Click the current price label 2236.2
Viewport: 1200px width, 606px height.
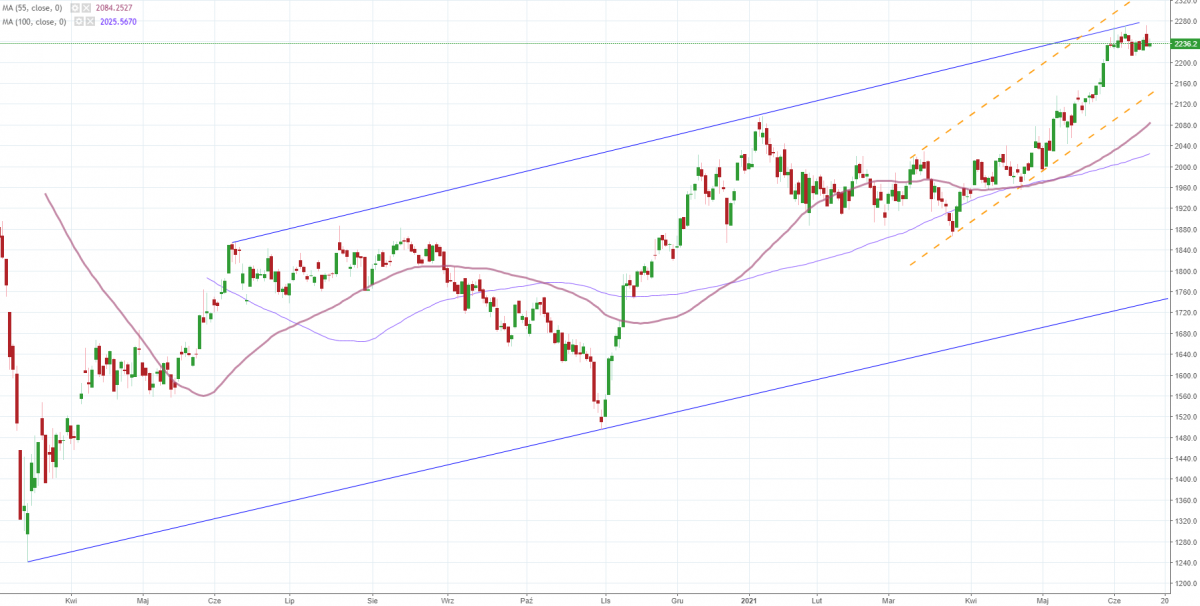point(1185,44)
